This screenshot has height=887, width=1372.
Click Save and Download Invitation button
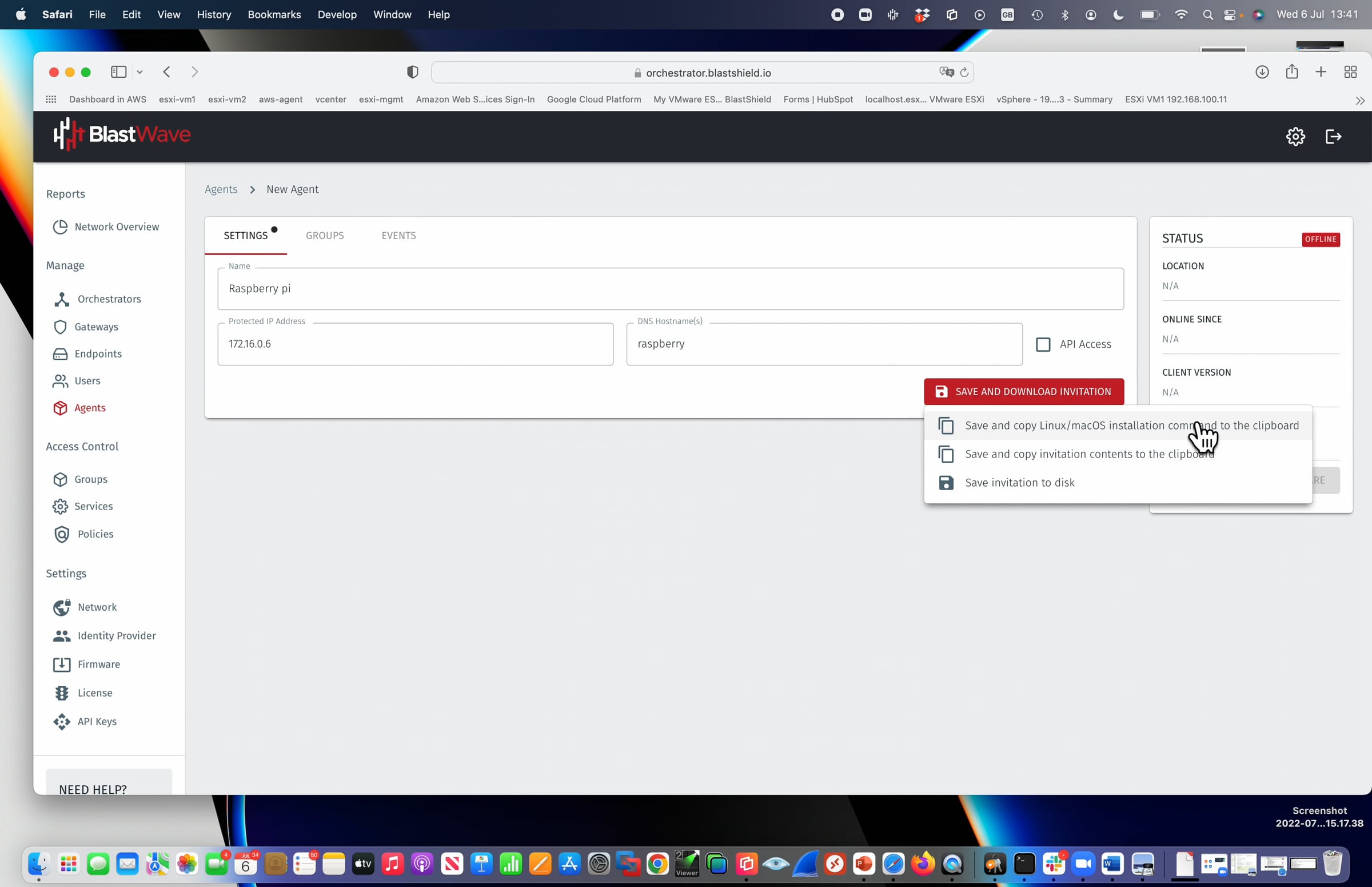1024,392
